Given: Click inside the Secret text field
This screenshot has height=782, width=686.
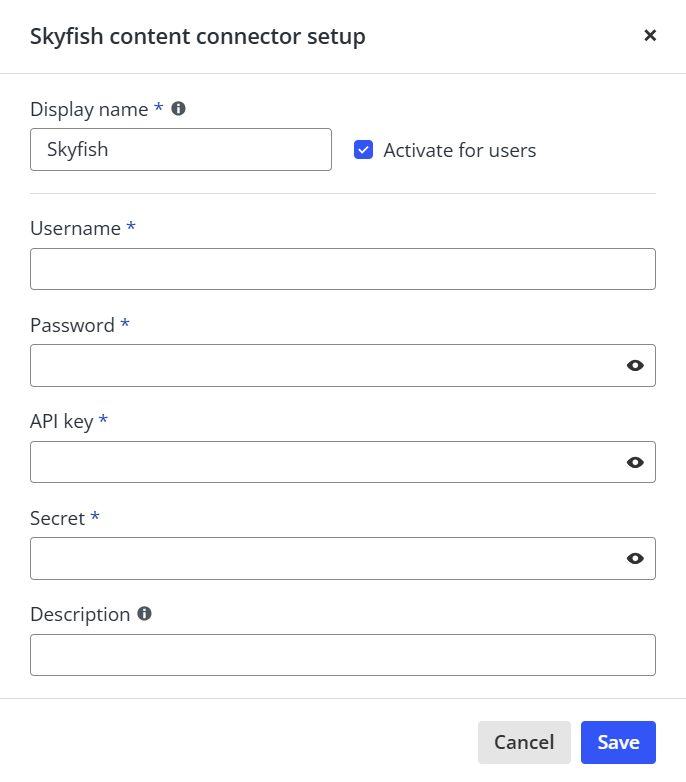Looking at the screenshot, I should 343,559.
